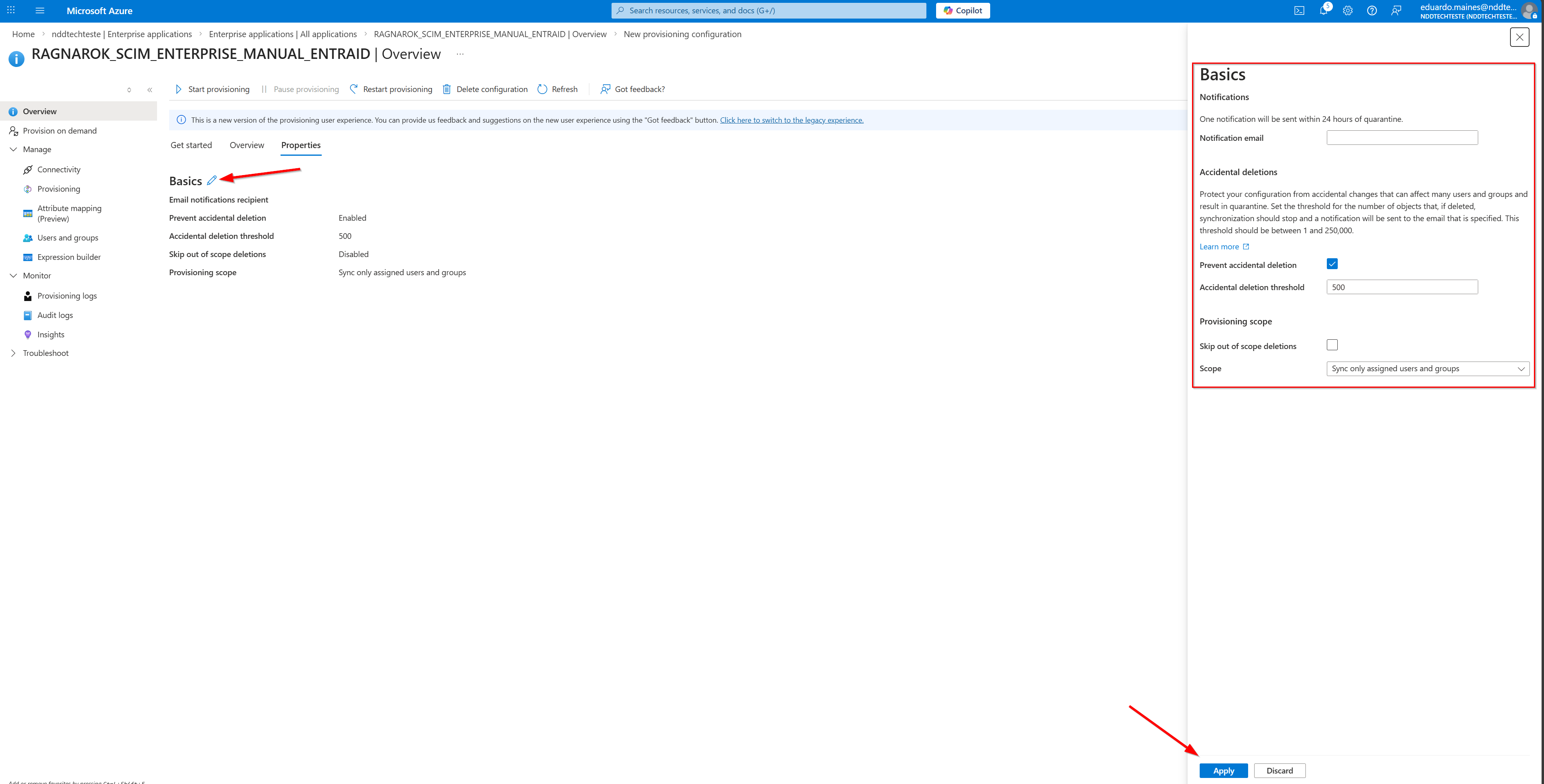Expand the Troubleshoot section
Image resolution: width=1544 pixels, height=784 pixels.
[13, 353]
